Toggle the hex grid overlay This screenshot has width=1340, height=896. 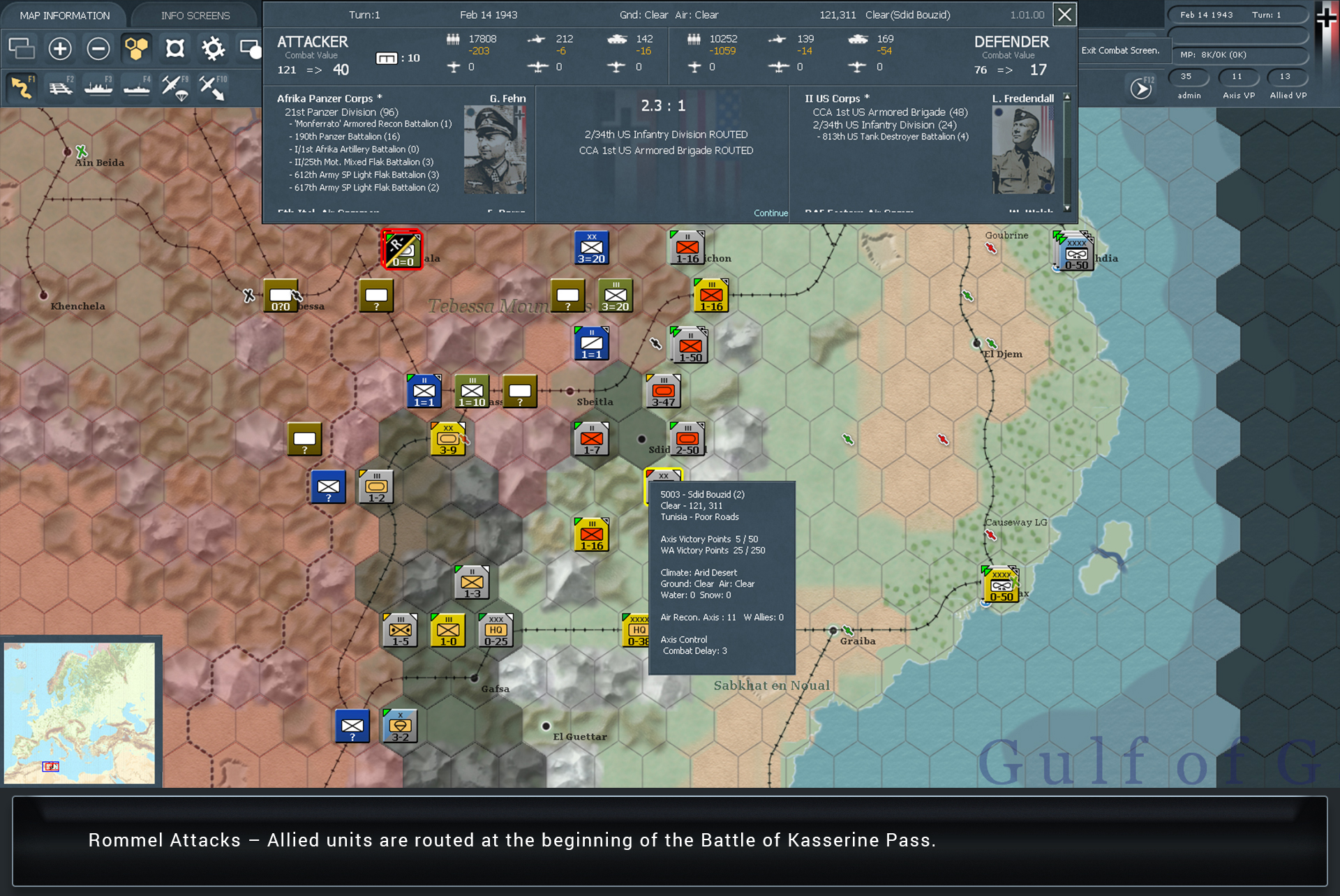[137, 49]
